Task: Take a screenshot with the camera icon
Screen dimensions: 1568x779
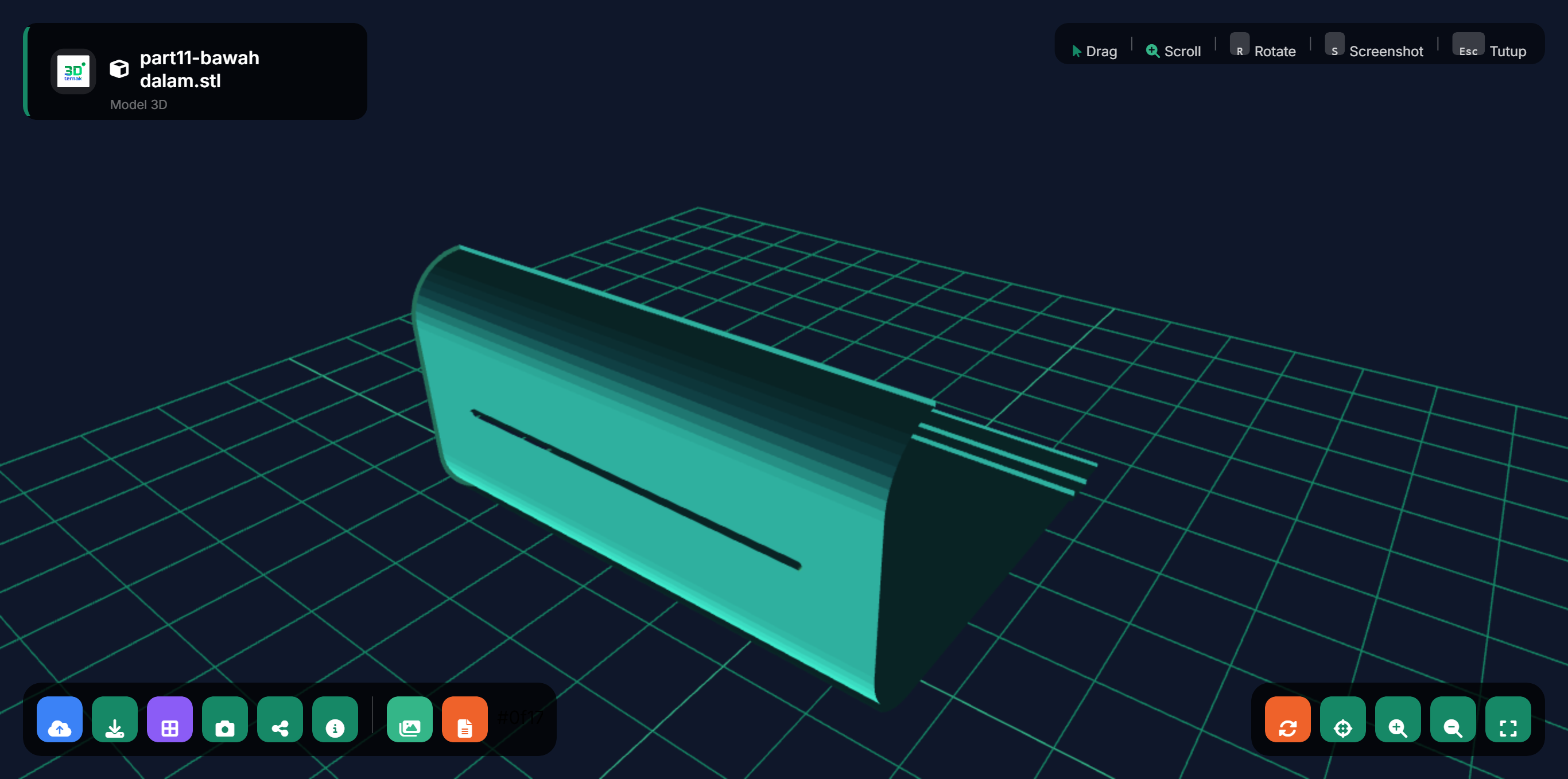Action: [x=224, y=719]
